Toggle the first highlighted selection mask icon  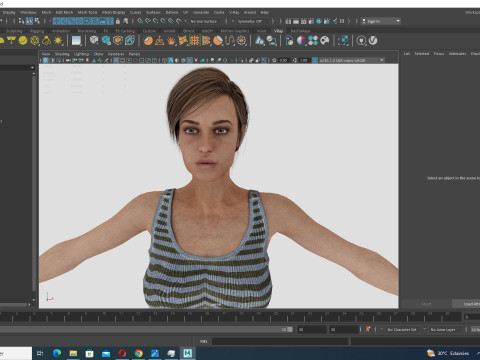coord(56,21)
